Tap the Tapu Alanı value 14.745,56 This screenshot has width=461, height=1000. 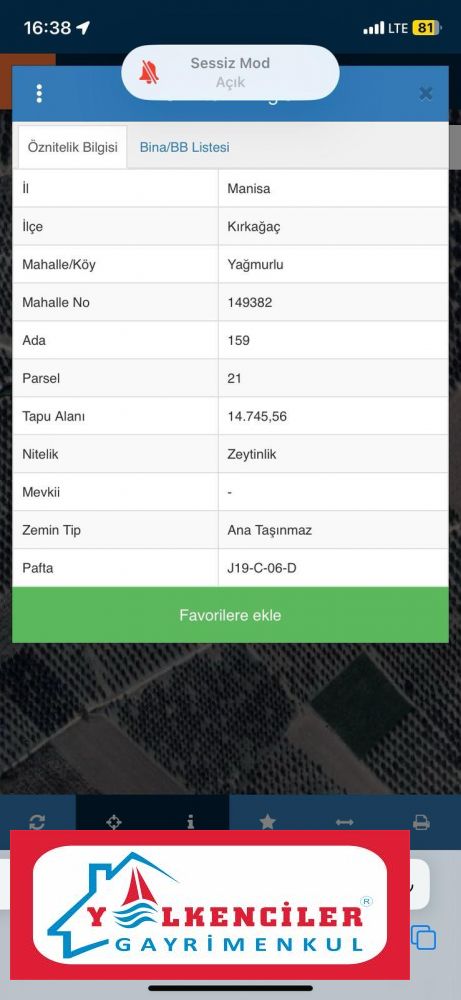pos(257,416)
